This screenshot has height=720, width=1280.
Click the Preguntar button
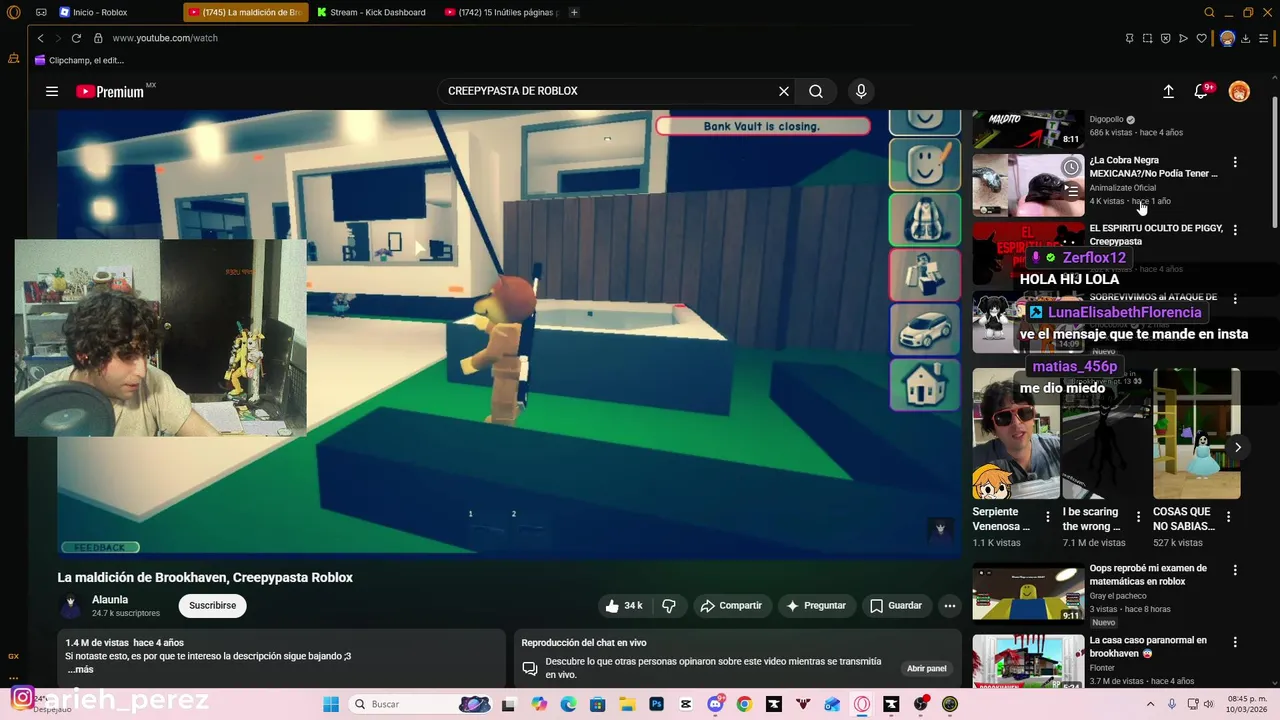tap(816, 605)
